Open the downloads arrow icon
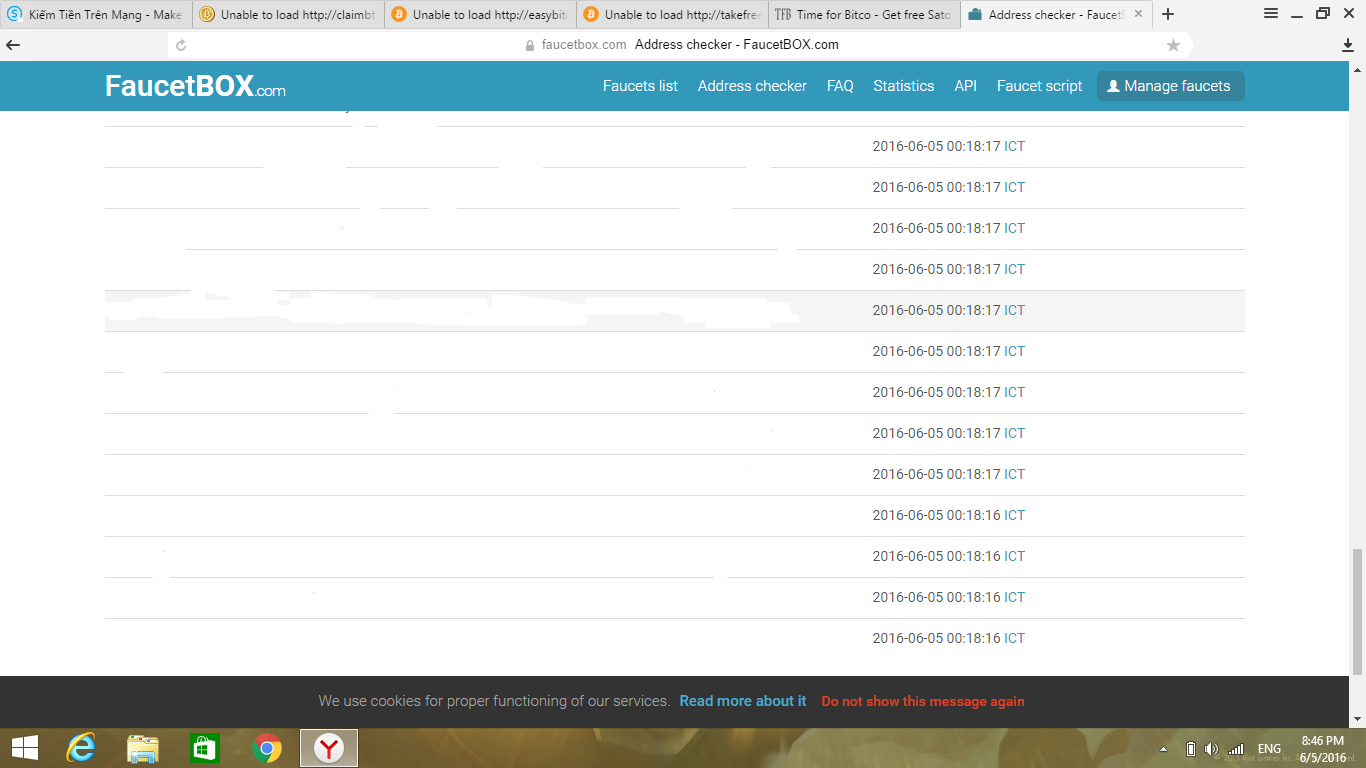 (x=1348, y=45)
